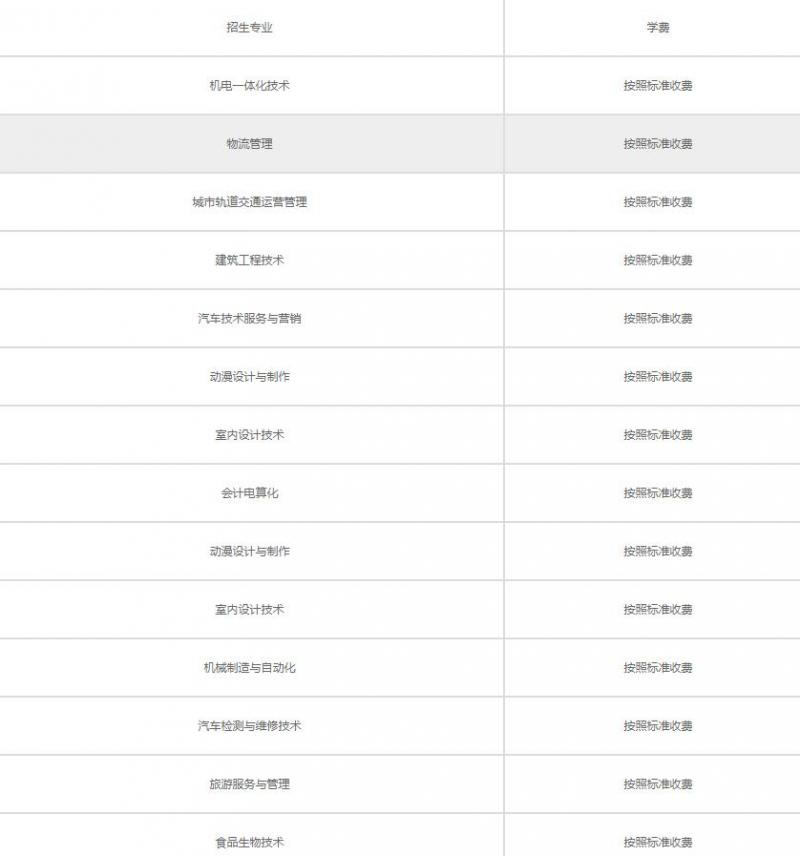Select the 机电一体化技术 major cell

point(249,86)
